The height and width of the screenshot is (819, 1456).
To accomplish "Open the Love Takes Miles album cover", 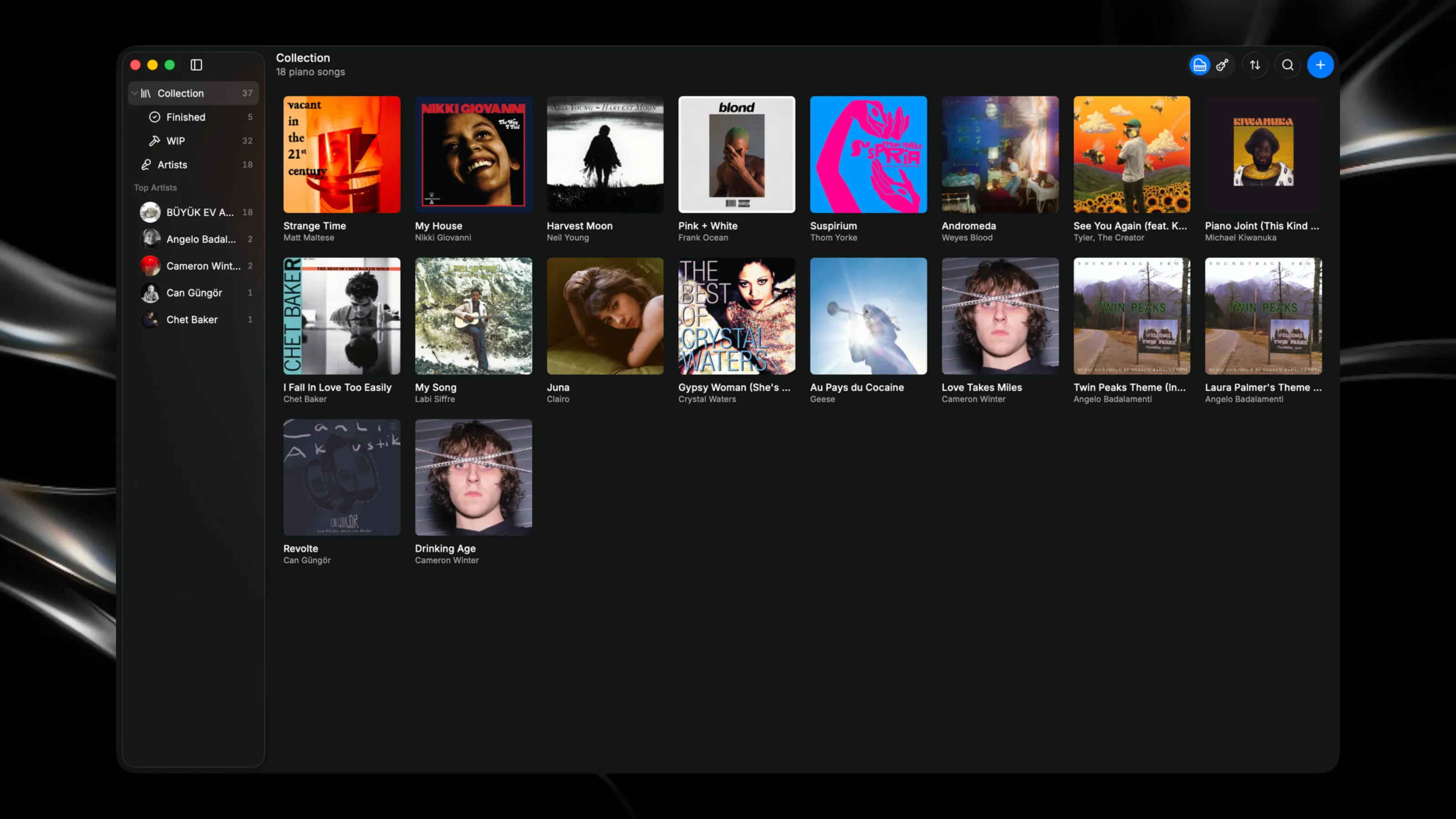I will pyautogui.click(x=1001, y=316).
